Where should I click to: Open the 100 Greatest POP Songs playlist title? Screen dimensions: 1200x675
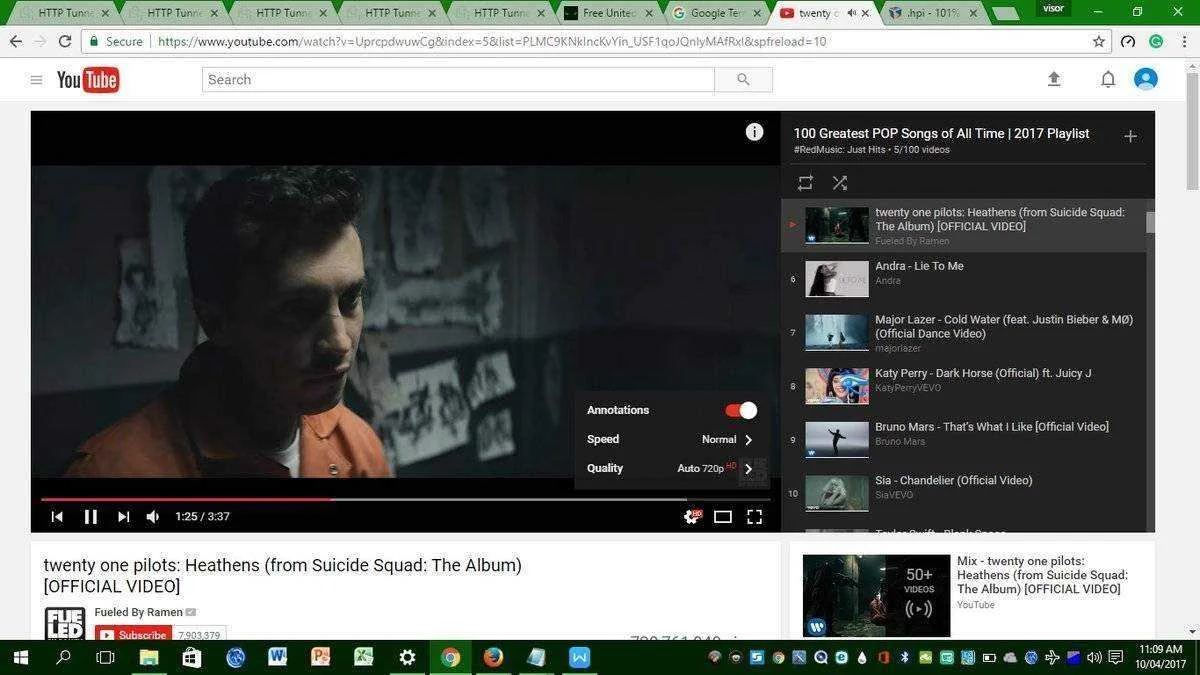point(941,134)
